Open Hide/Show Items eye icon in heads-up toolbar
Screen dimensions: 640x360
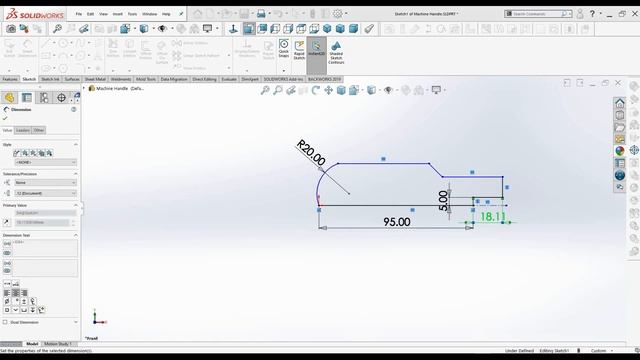click(388, 90)
